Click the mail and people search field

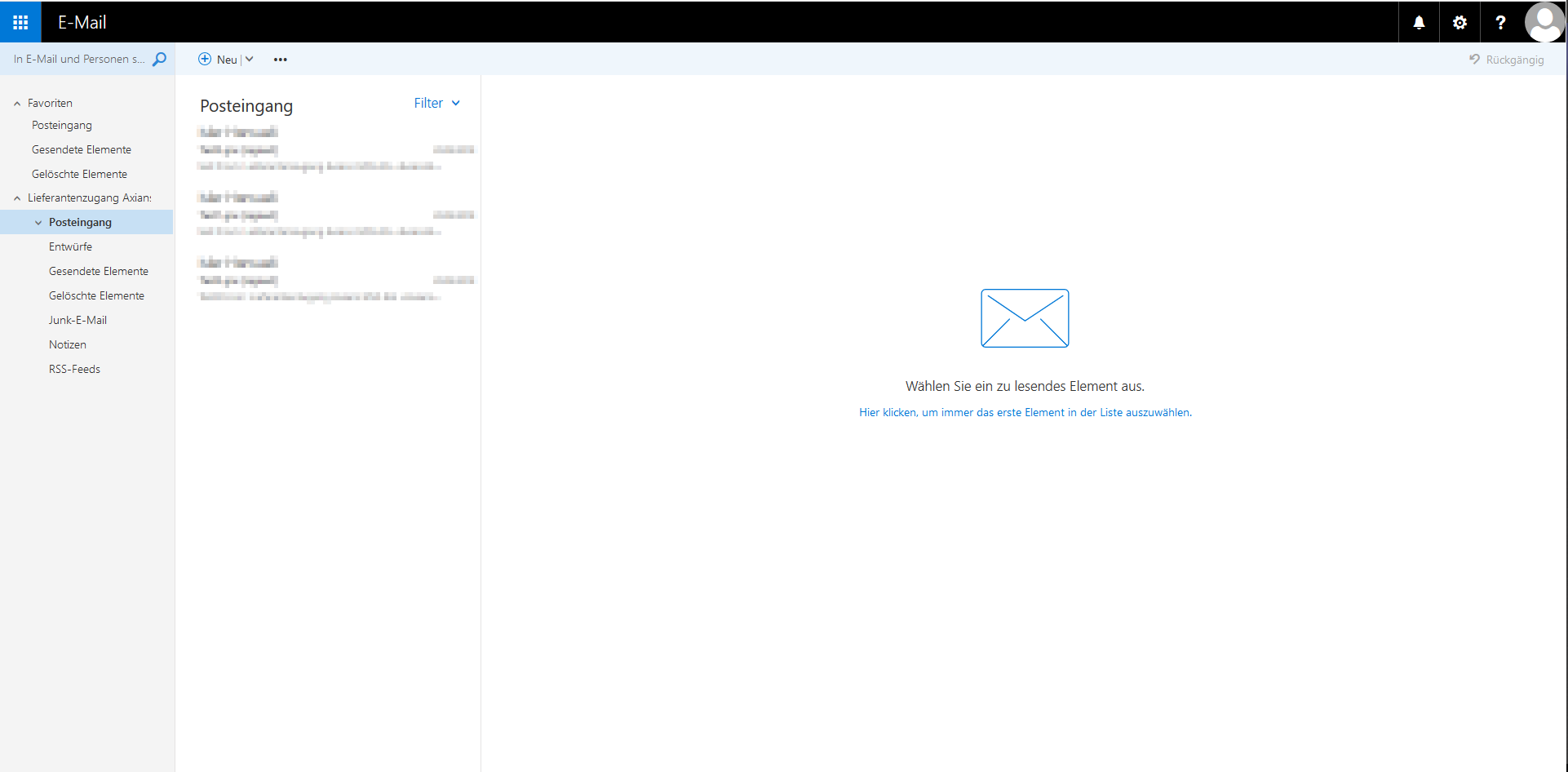tap(78, 59)
